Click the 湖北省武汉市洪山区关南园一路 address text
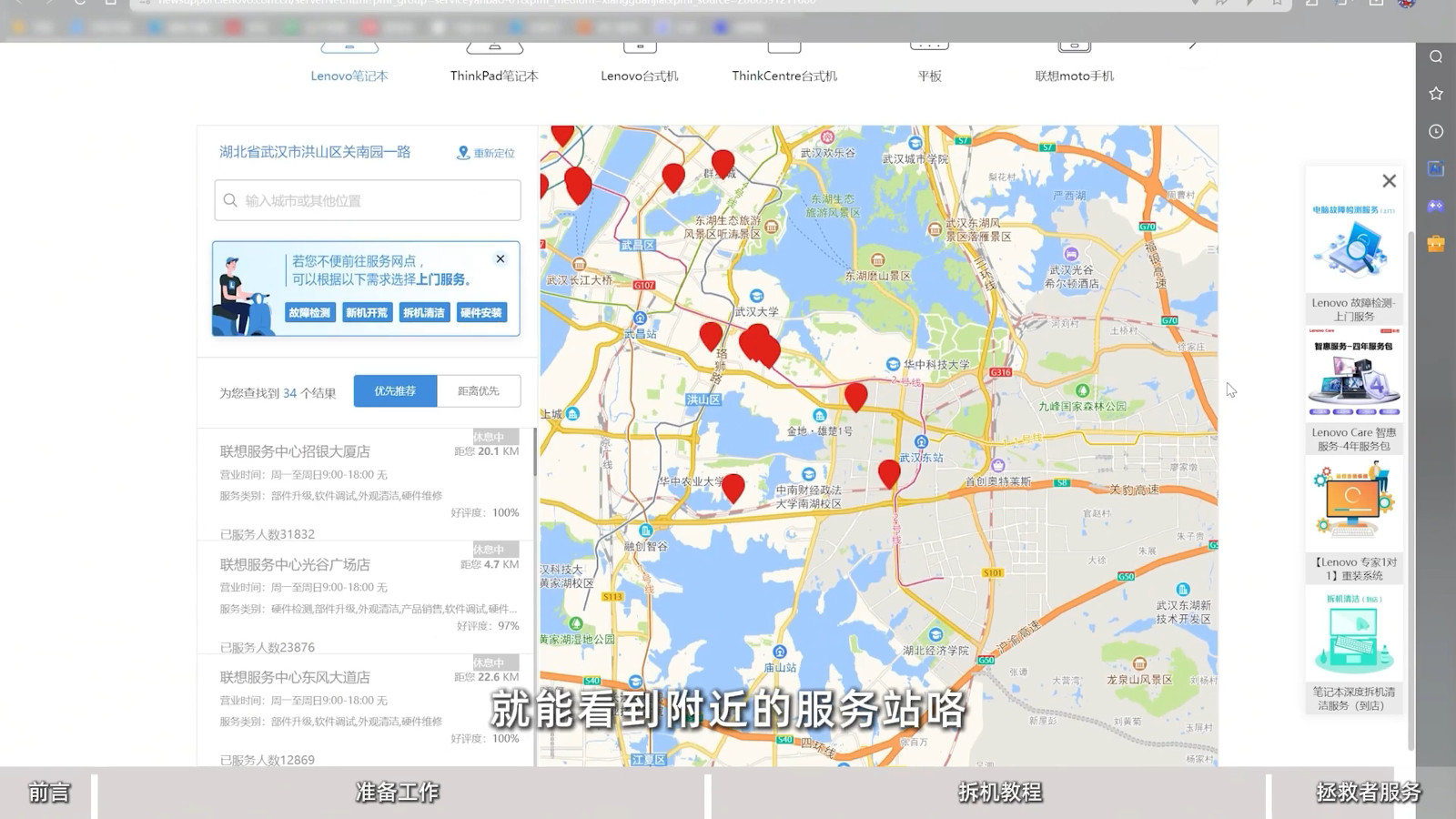This screenshot has width=1456, height=819. click(315, 152)
